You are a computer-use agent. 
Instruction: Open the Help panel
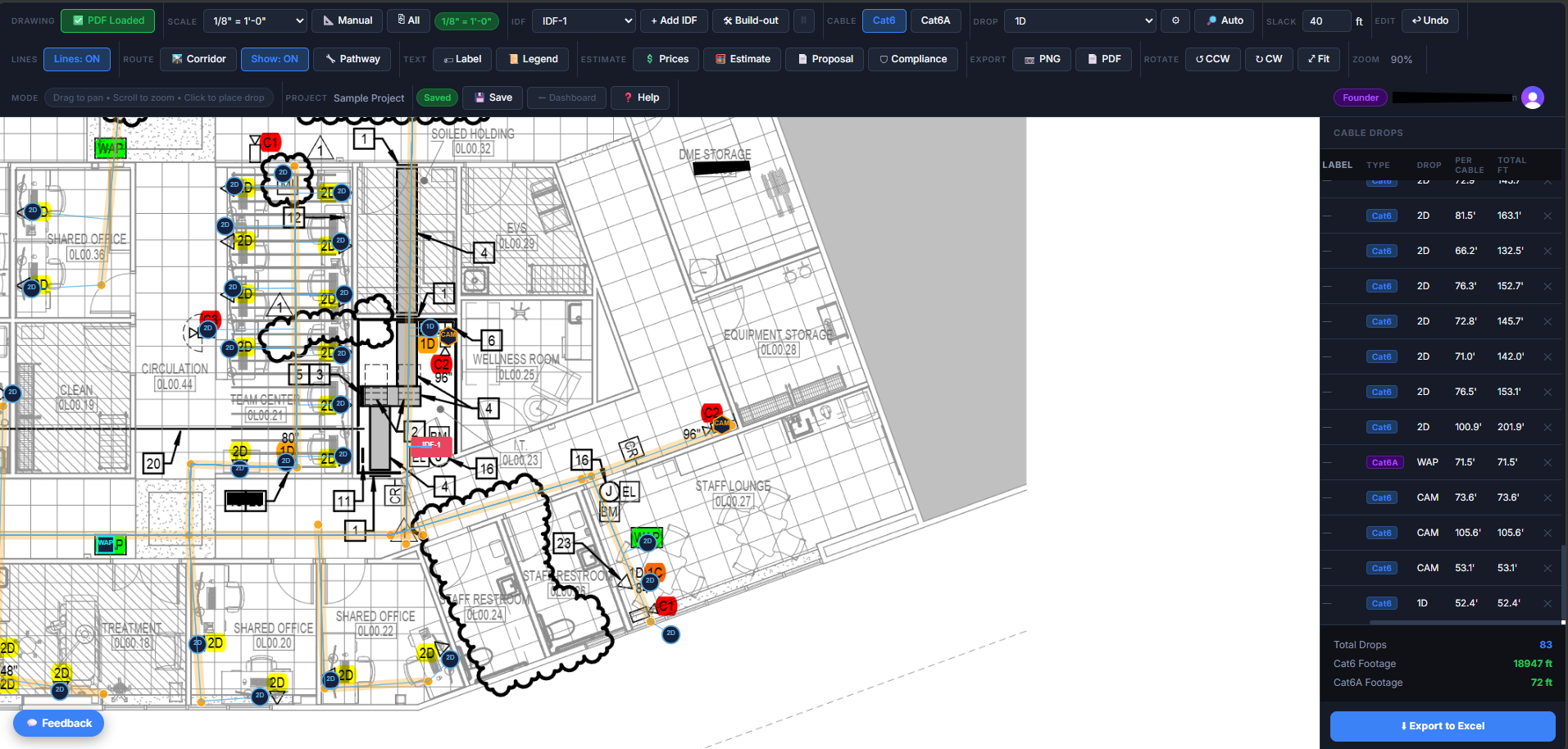point(640,98)
